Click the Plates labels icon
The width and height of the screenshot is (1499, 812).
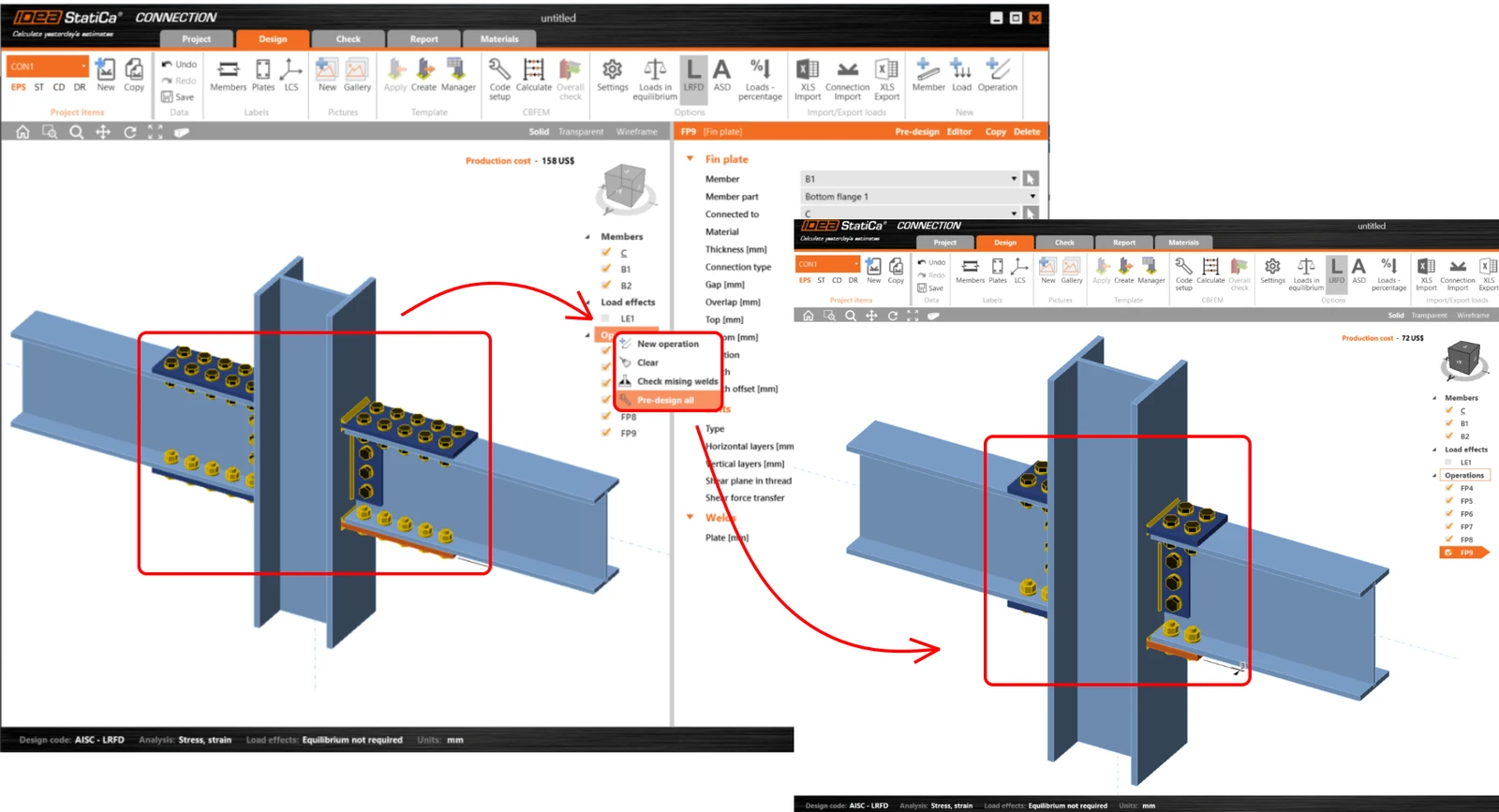pyautogui.click(x=263, y=76)
